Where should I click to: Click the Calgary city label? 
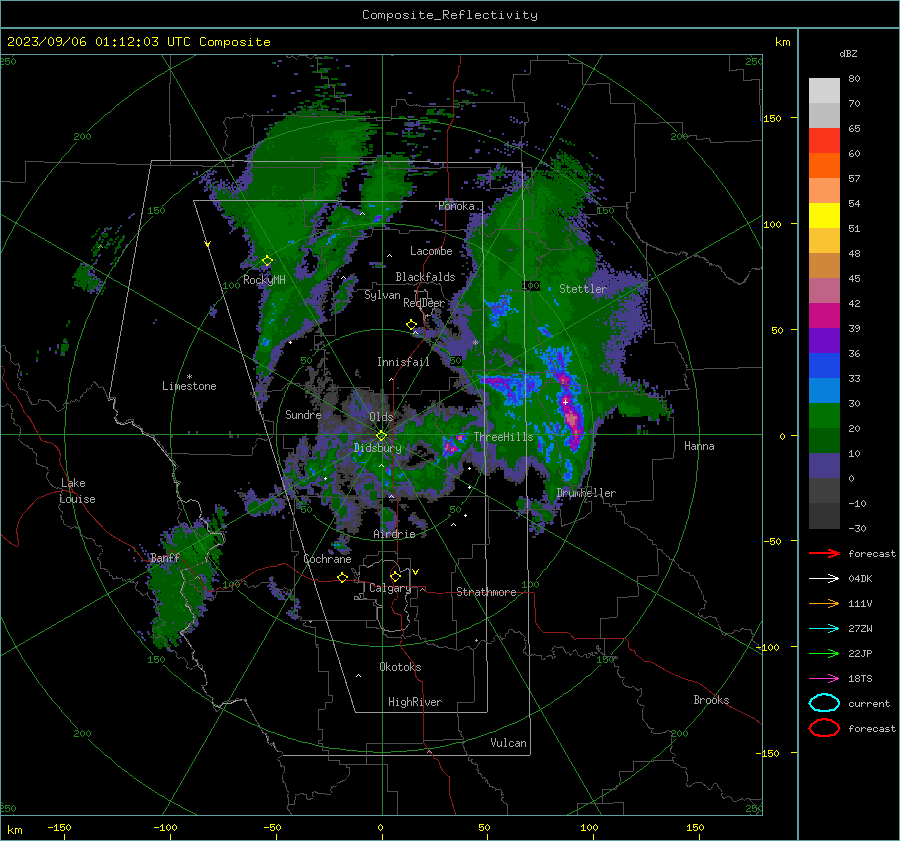pyautogui.click(x=390, y=588)
